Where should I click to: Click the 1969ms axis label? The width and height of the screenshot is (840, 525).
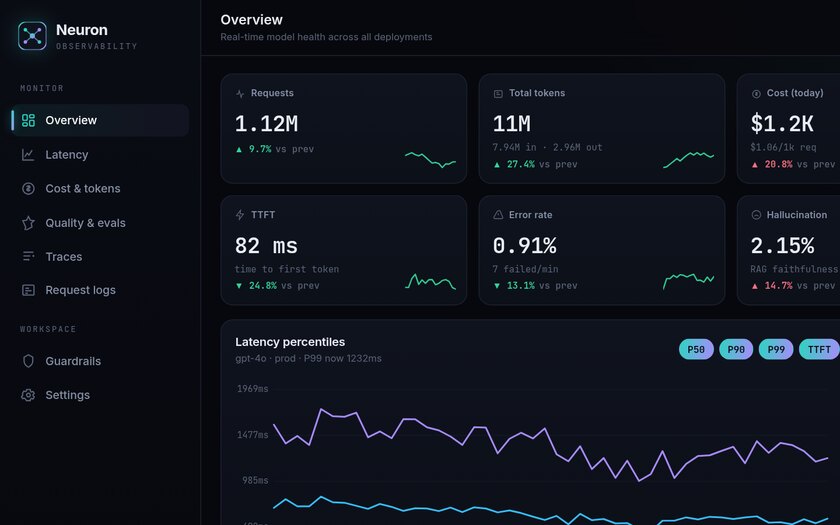point(252,389)
